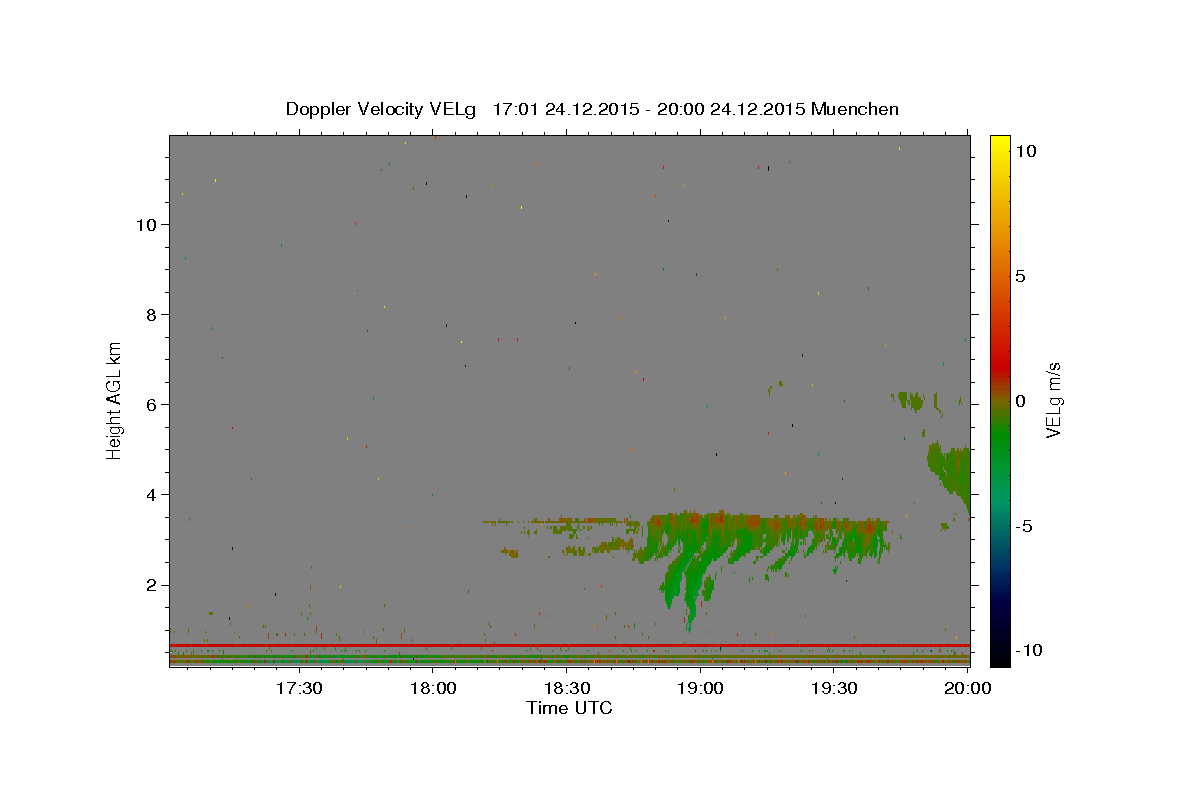The width and height of the screenshot is (1200, 800).
Task: Click the colorbar value label 5
Action: (x=1019, y=276)
